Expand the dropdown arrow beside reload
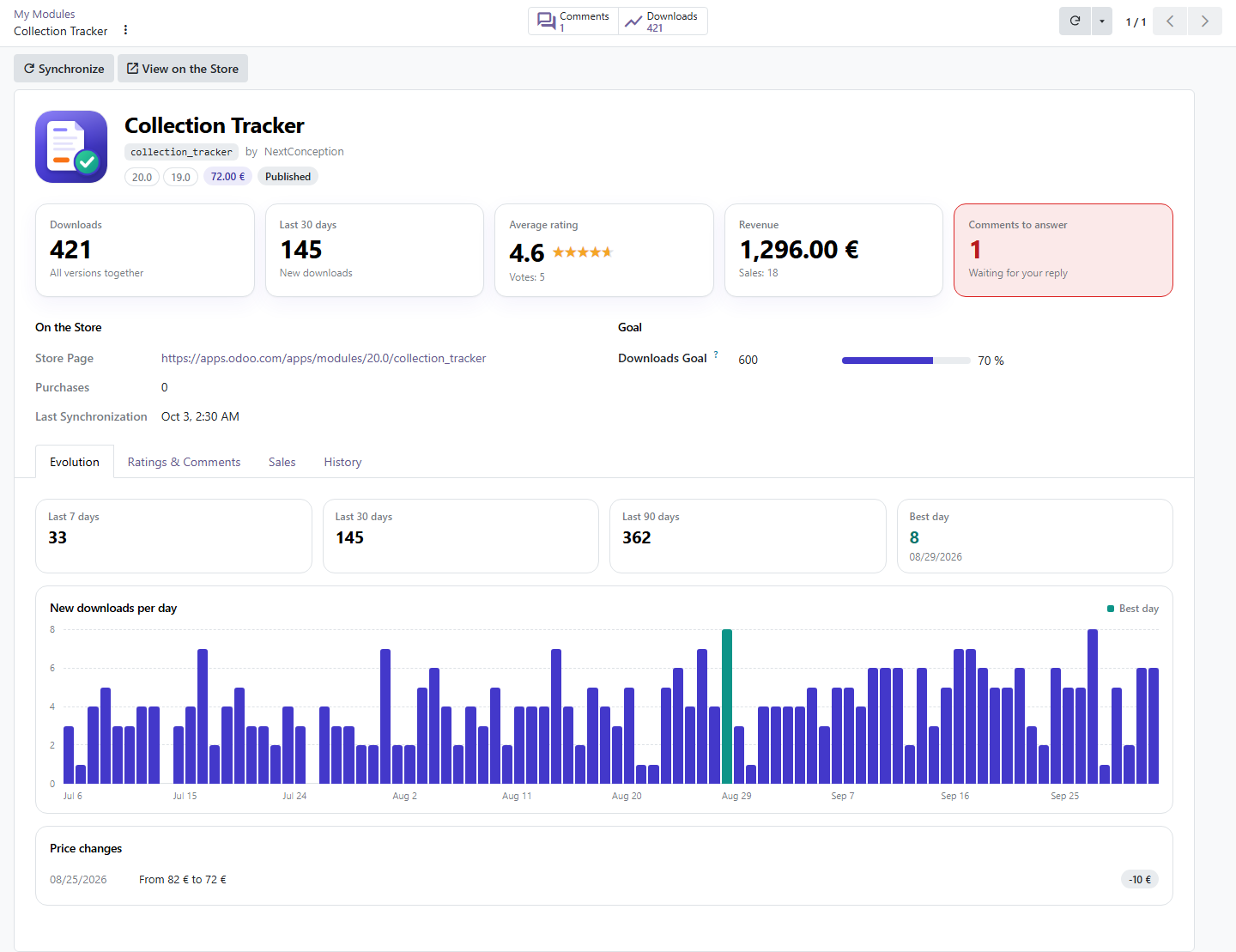1236x952 pixels. click(1102, 21)
